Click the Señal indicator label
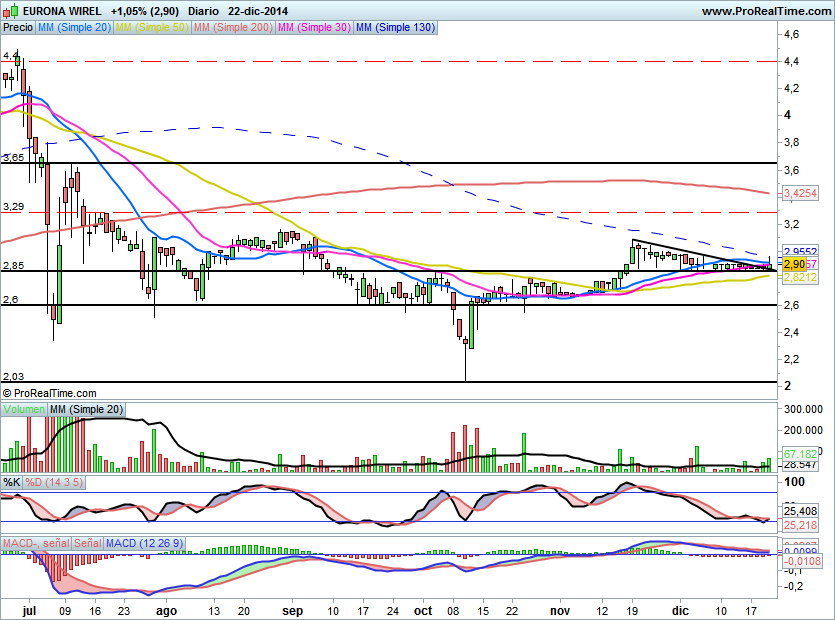Image resolution: width=835 pixels, height=620 pixels. [88, 543]
